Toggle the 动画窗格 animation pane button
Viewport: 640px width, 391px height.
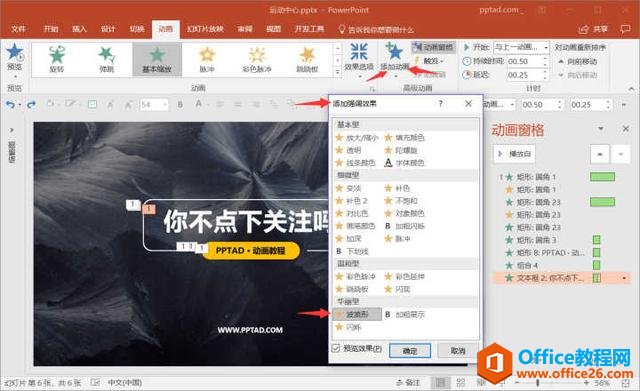(433, 47)
